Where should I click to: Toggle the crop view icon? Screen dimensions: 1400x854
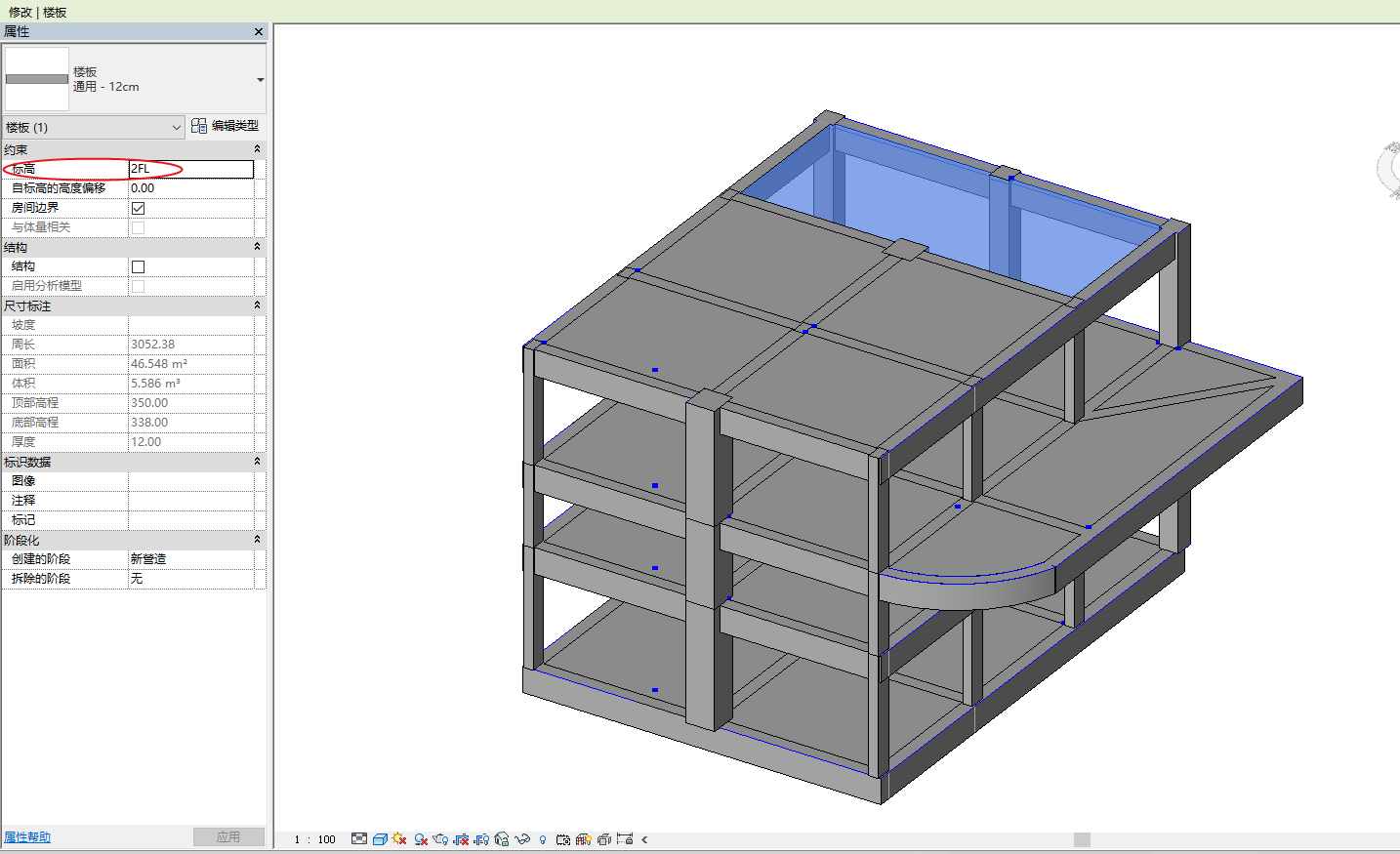click(x=461, y=839)
